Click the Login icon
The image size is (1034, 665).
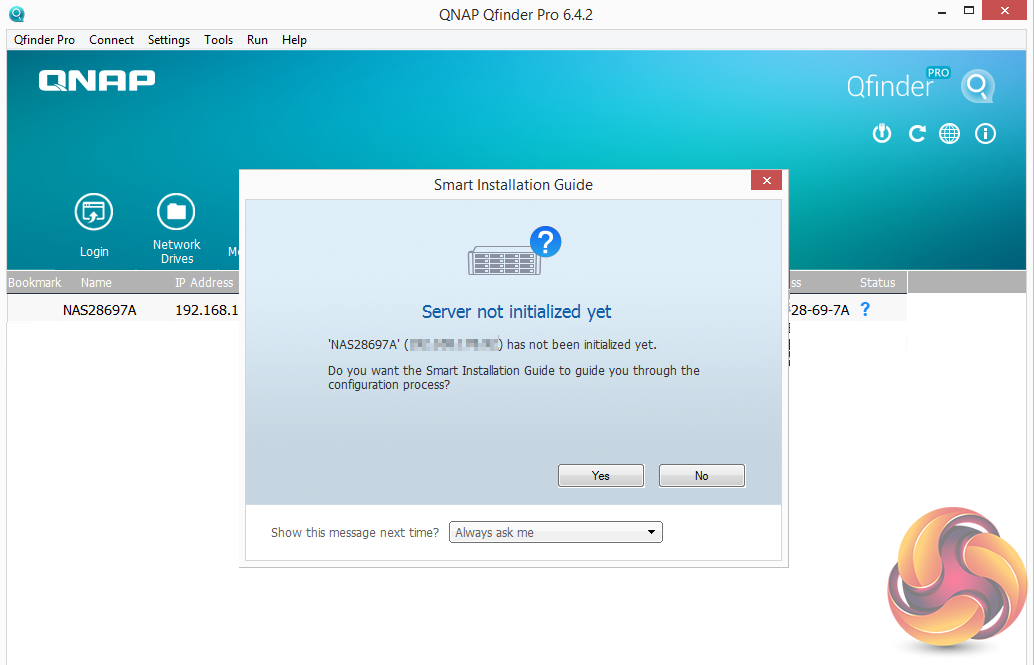coord(94,212)
